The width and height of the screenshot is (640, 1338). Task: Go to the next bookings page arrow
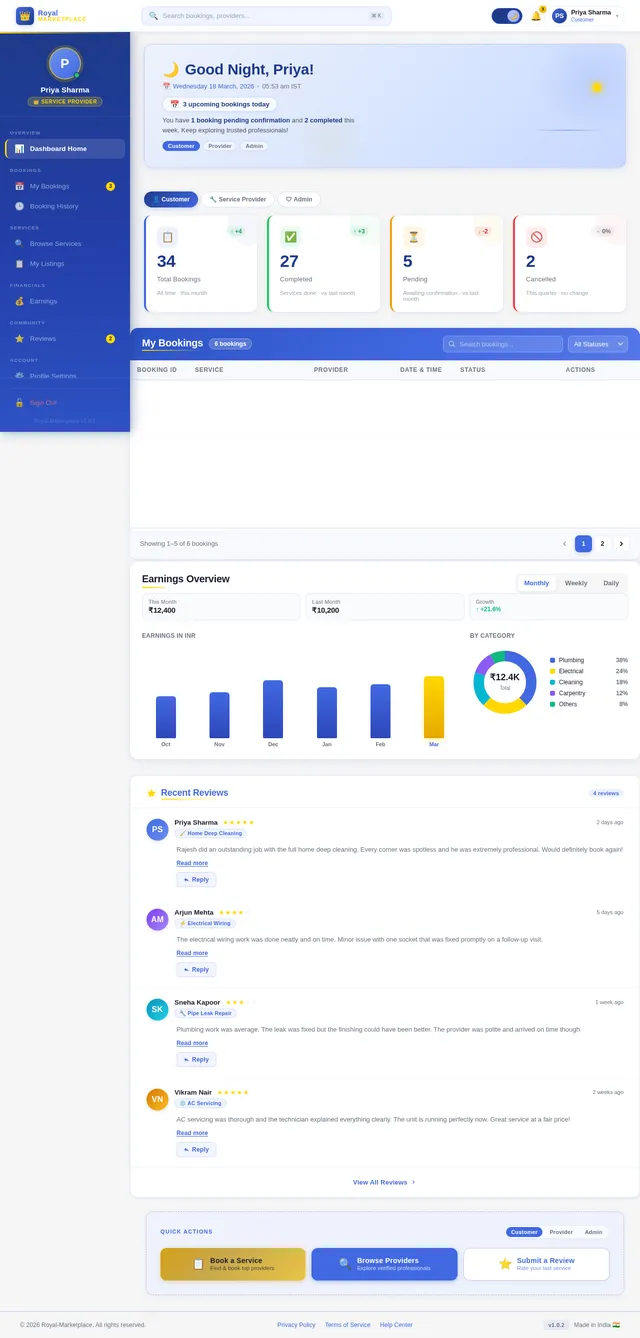click(621, 543)
